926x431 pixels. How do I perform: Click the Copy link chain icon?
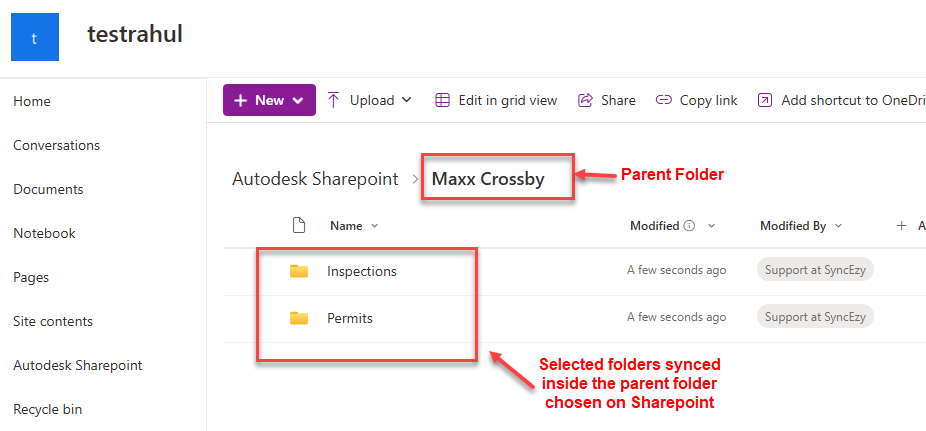coord(663,100)
